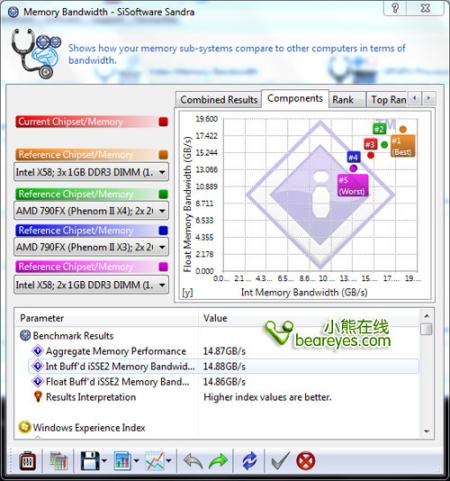Click the line graph view icon
Image resolution: width=450 pixels, height=481 pixels.
pyautogui.click(x=155, y=461)
